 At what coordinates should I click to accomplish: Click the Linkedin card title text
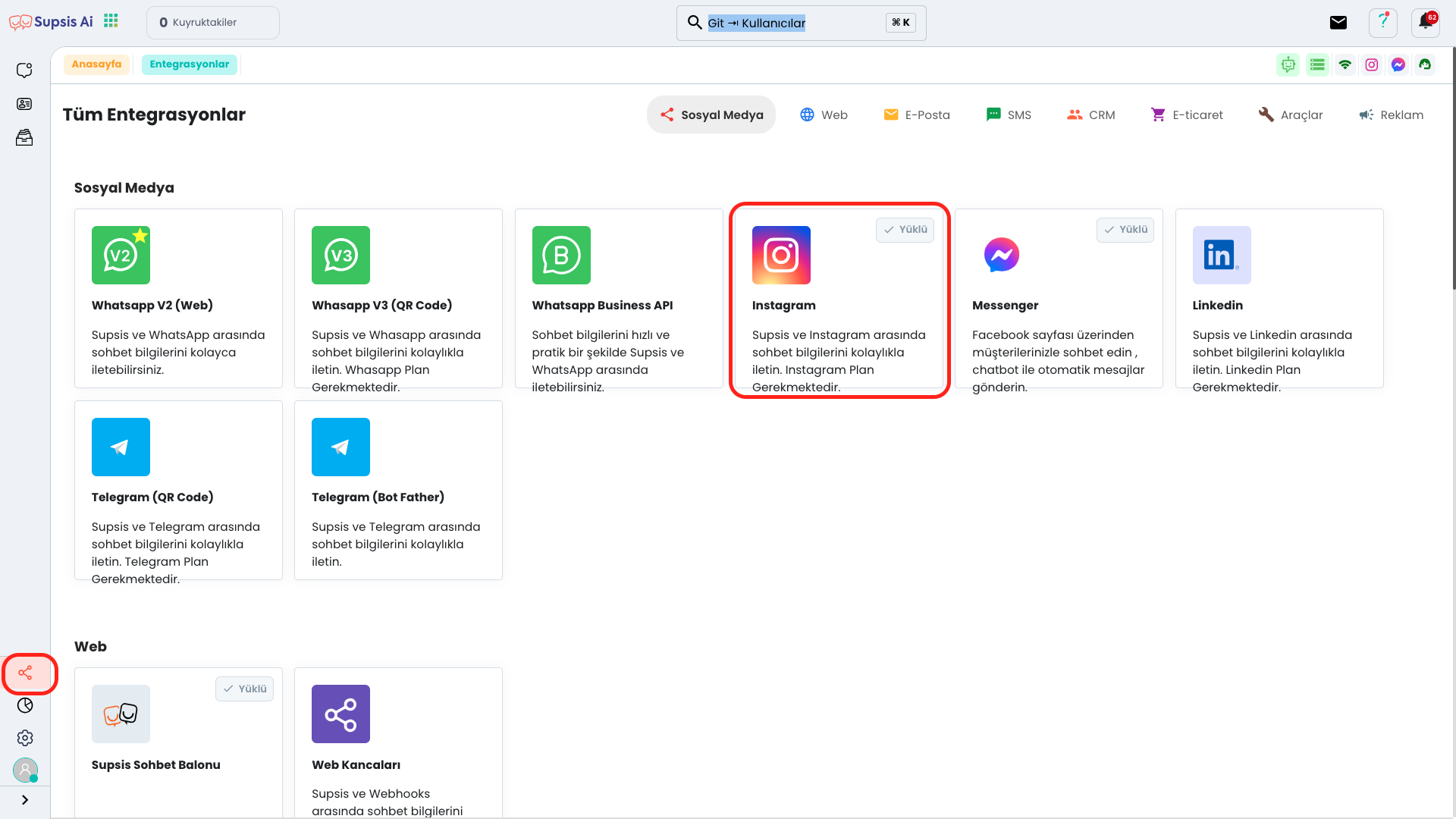(1217, 306)
